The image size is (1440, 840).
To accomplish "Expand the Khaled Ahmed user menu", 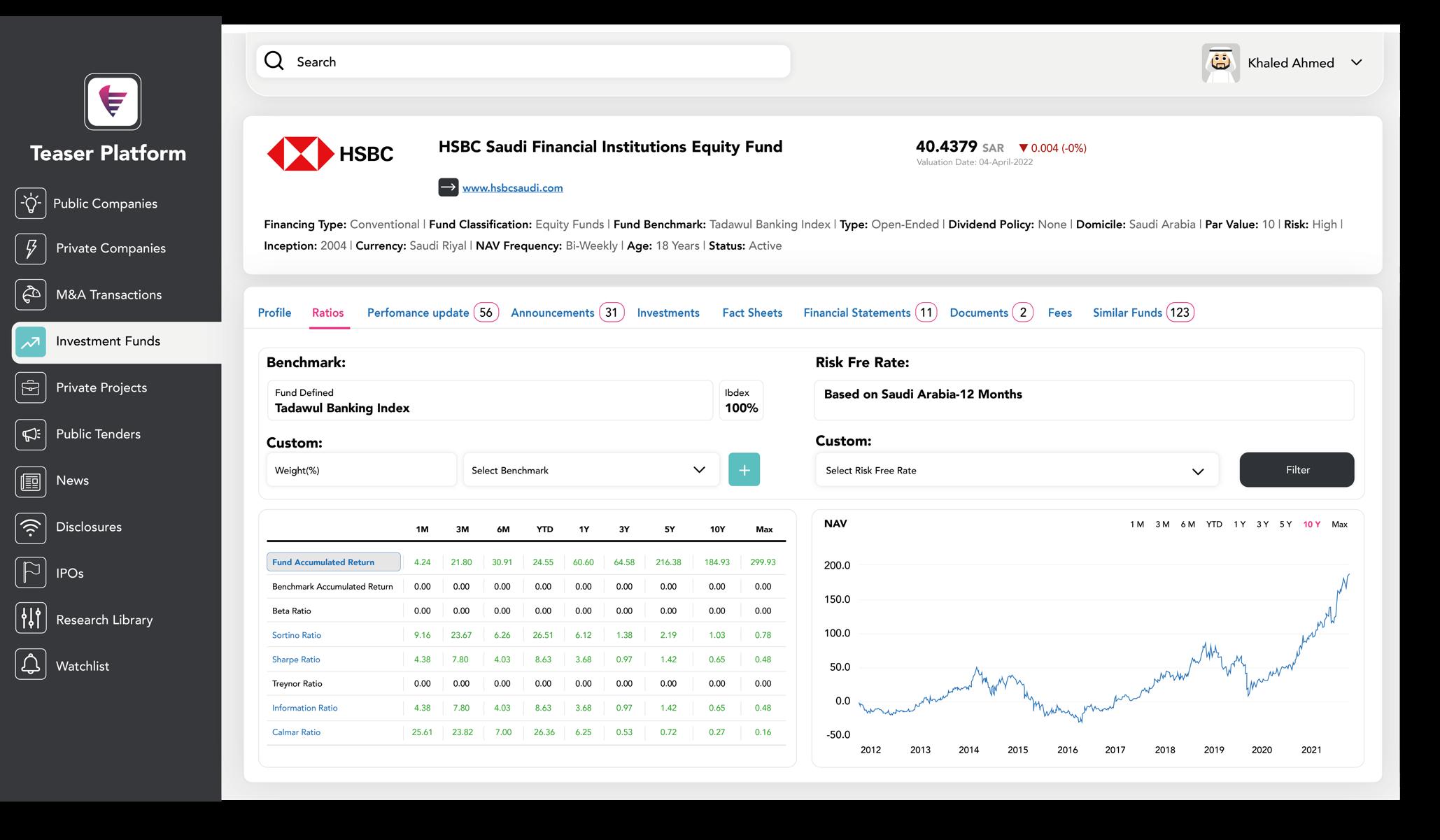I will (x=1356, y=63).
